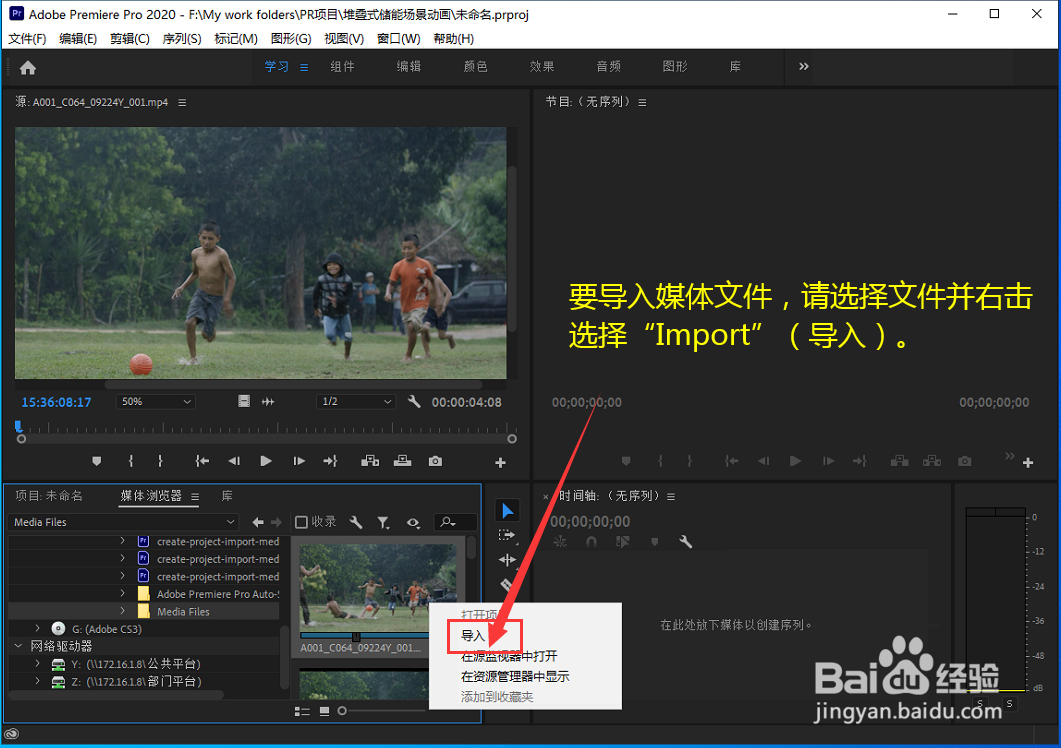
Task: Select the Play button in source monitor
Action: (264, 461)
